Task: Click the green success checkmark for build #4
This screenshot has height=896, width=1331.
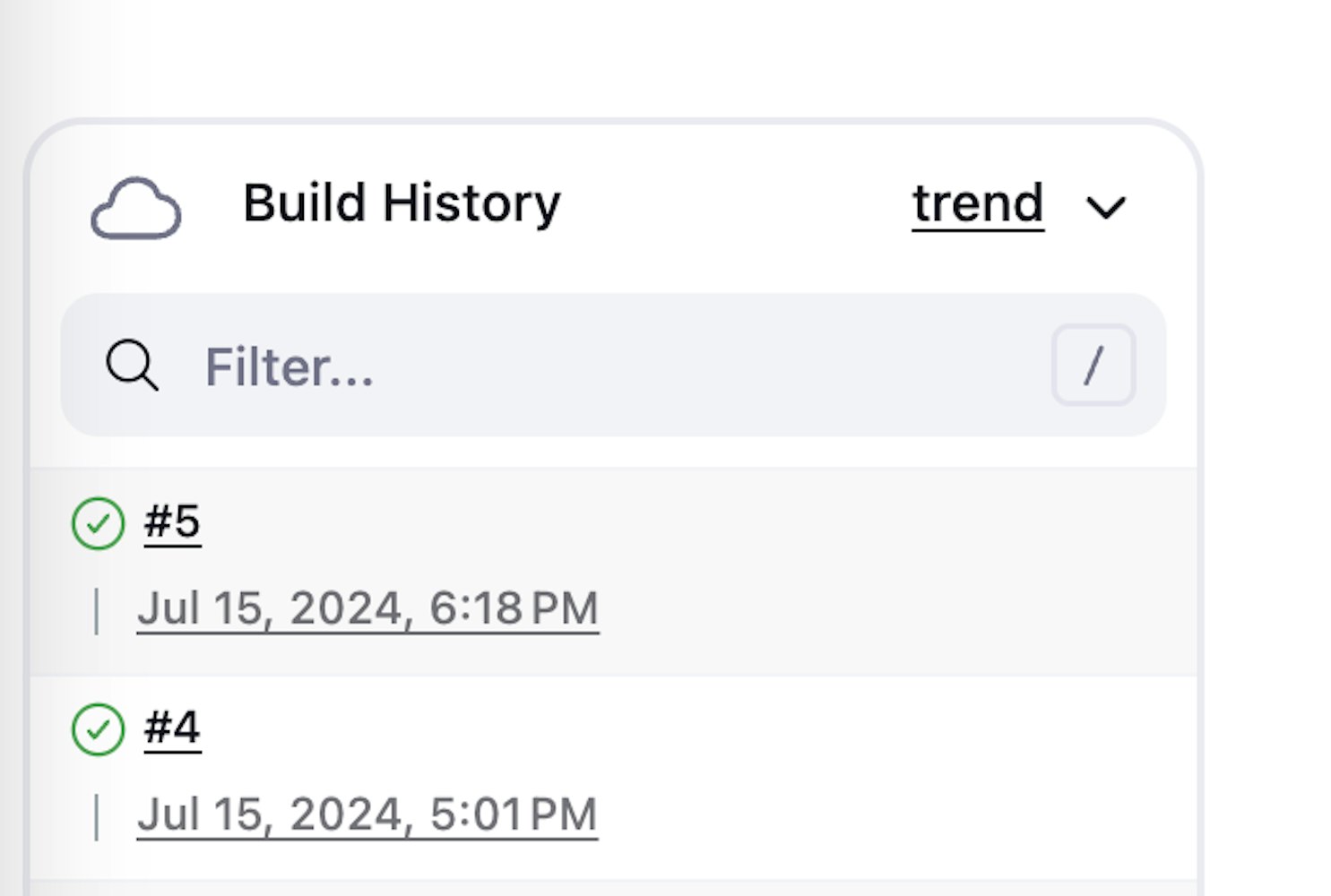Action: pyautogui.click(x=98, y=729)
